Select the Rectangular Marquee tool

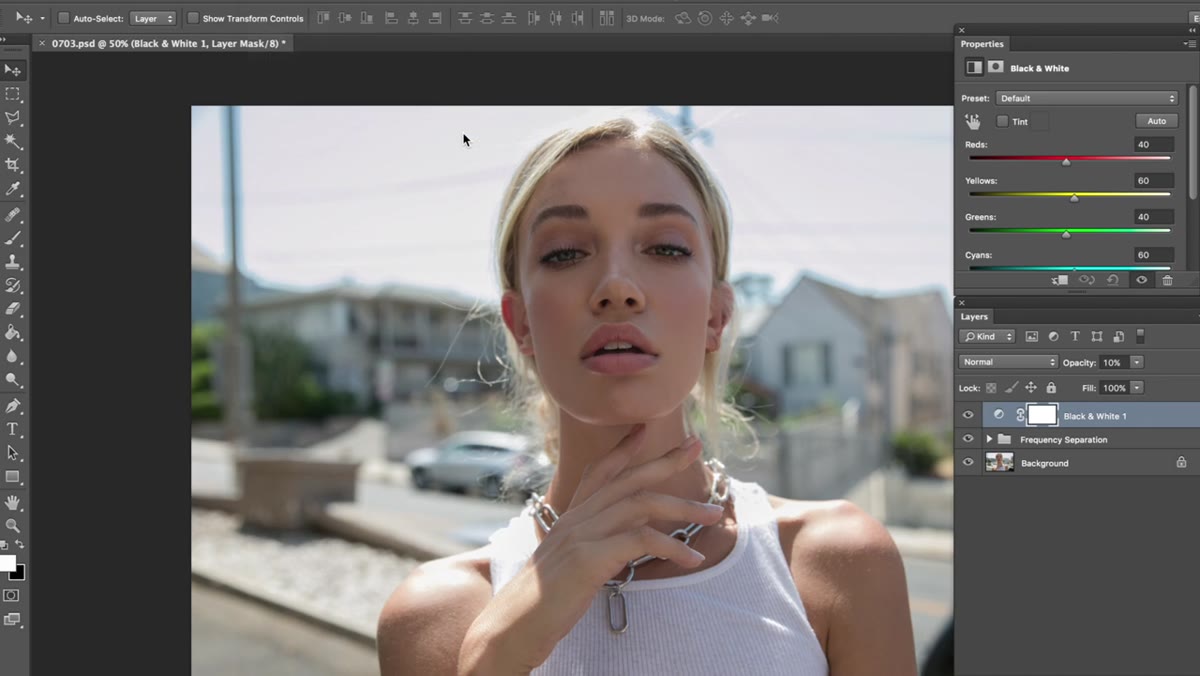click(12, 94)
